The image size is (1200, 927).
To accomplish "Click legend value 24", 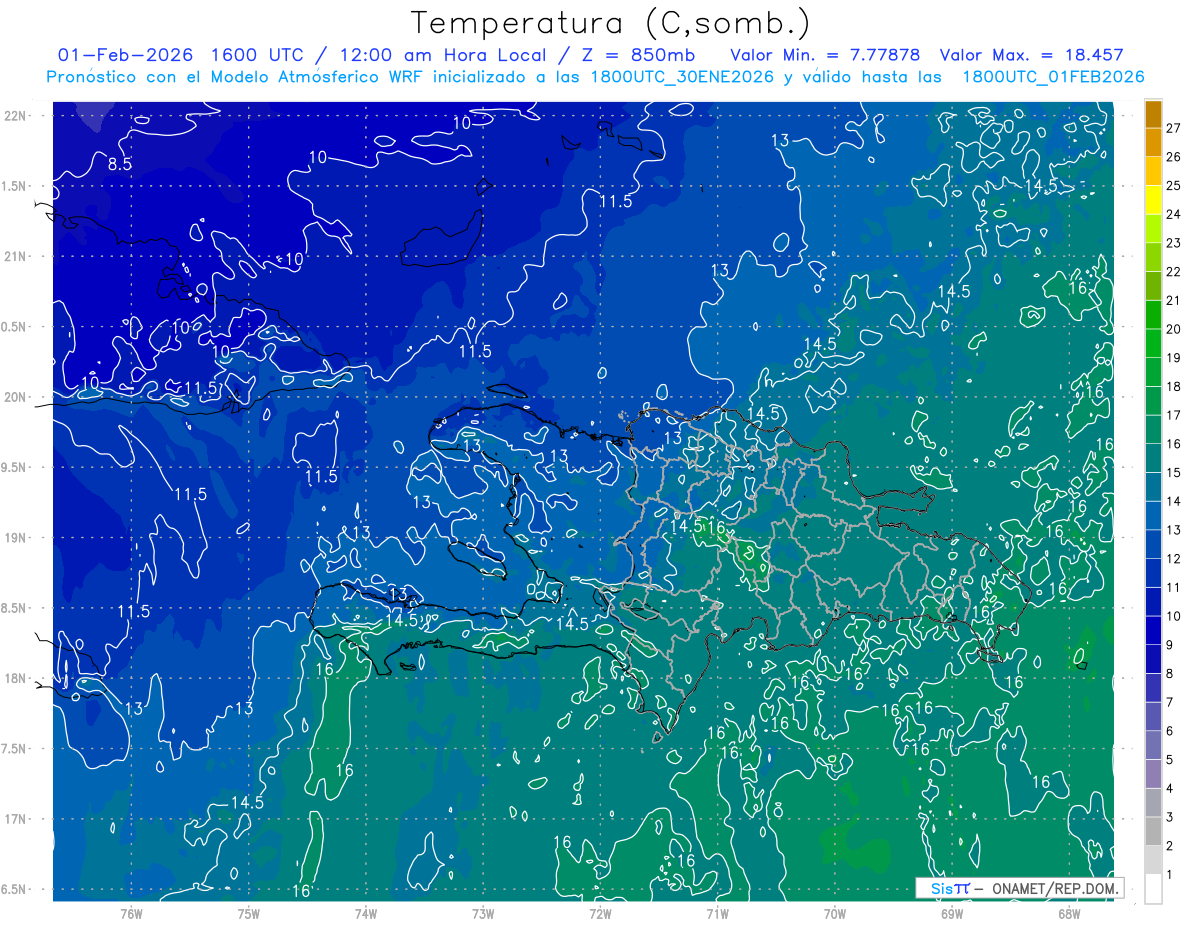I will [1174, 214].
